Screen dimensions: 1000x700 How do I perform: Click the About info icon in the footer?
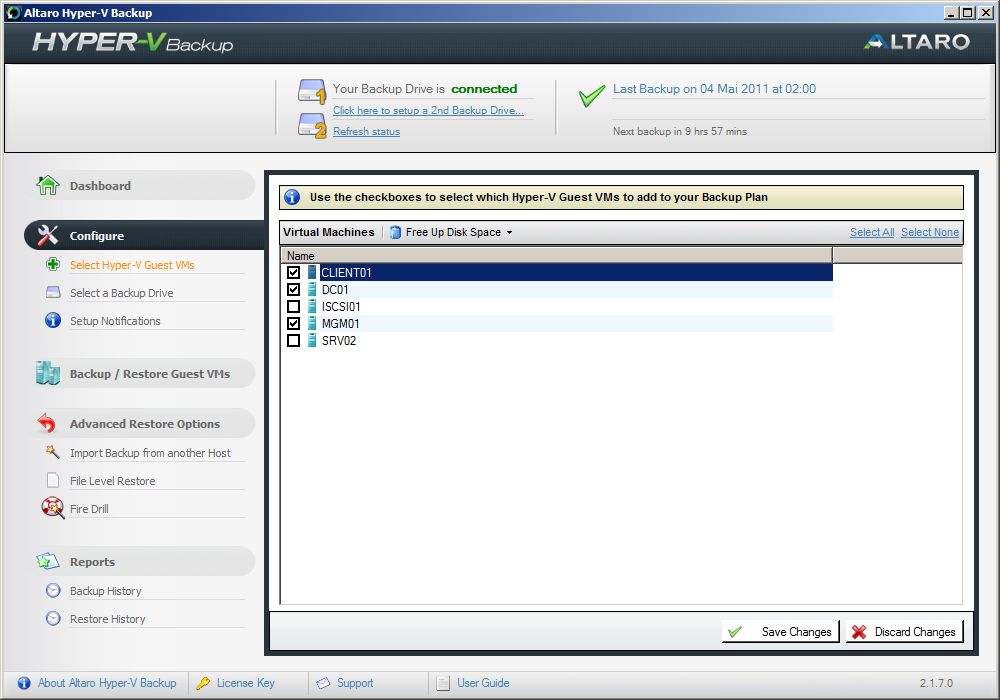[24, 683]
